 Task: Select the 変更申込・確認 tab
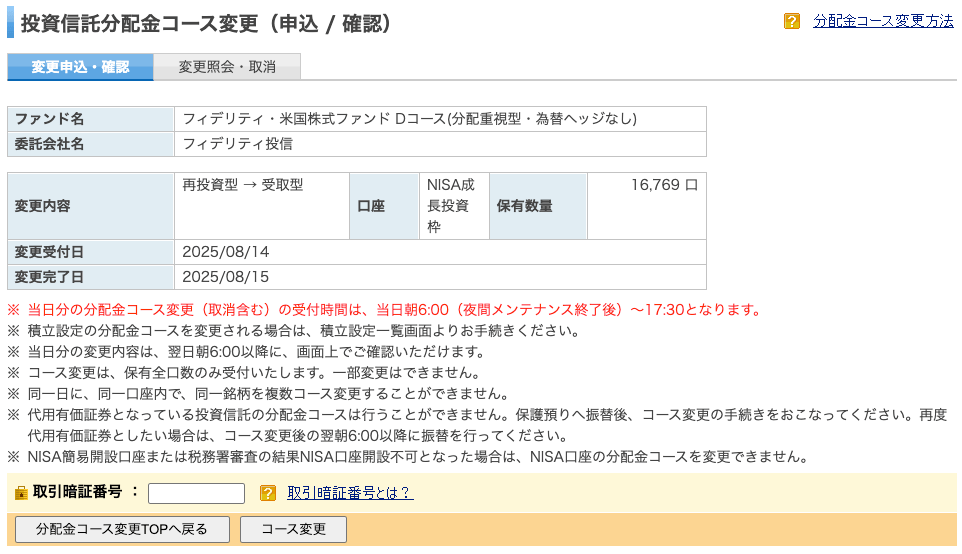(80, 67)
